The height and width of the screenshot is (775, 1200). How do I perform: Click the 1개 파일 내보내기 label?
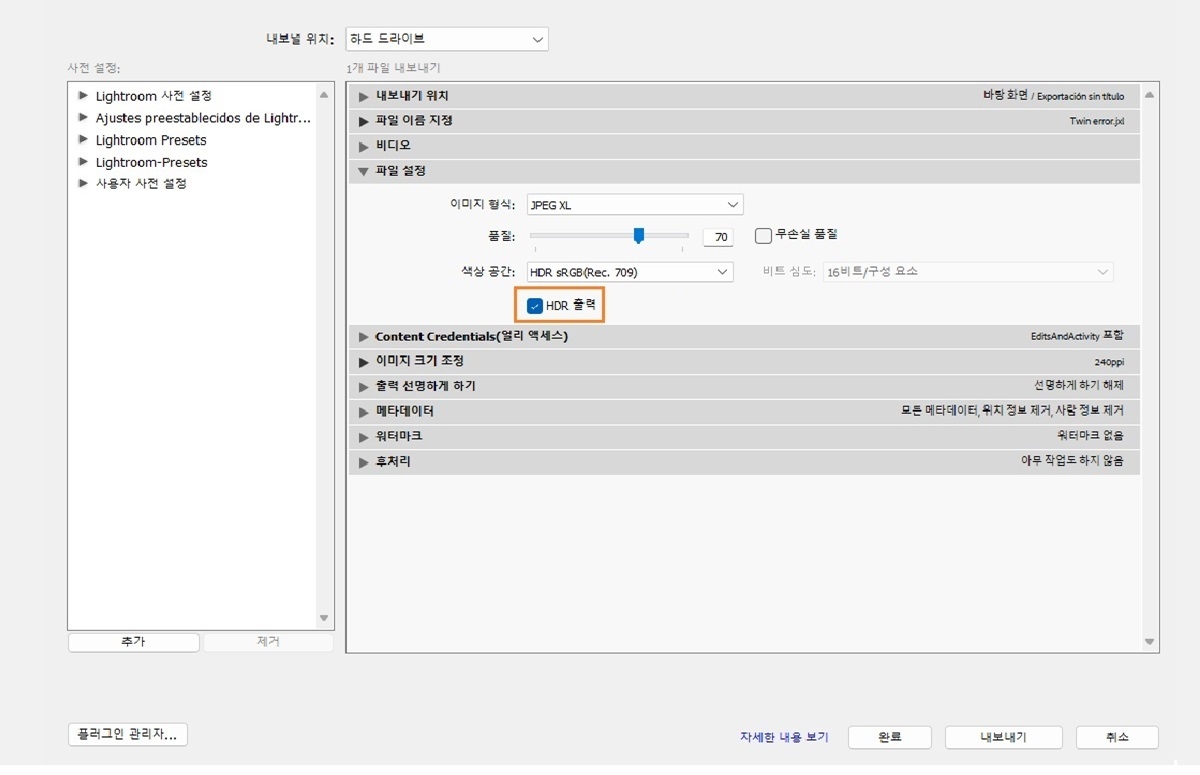tap(393, 68)
